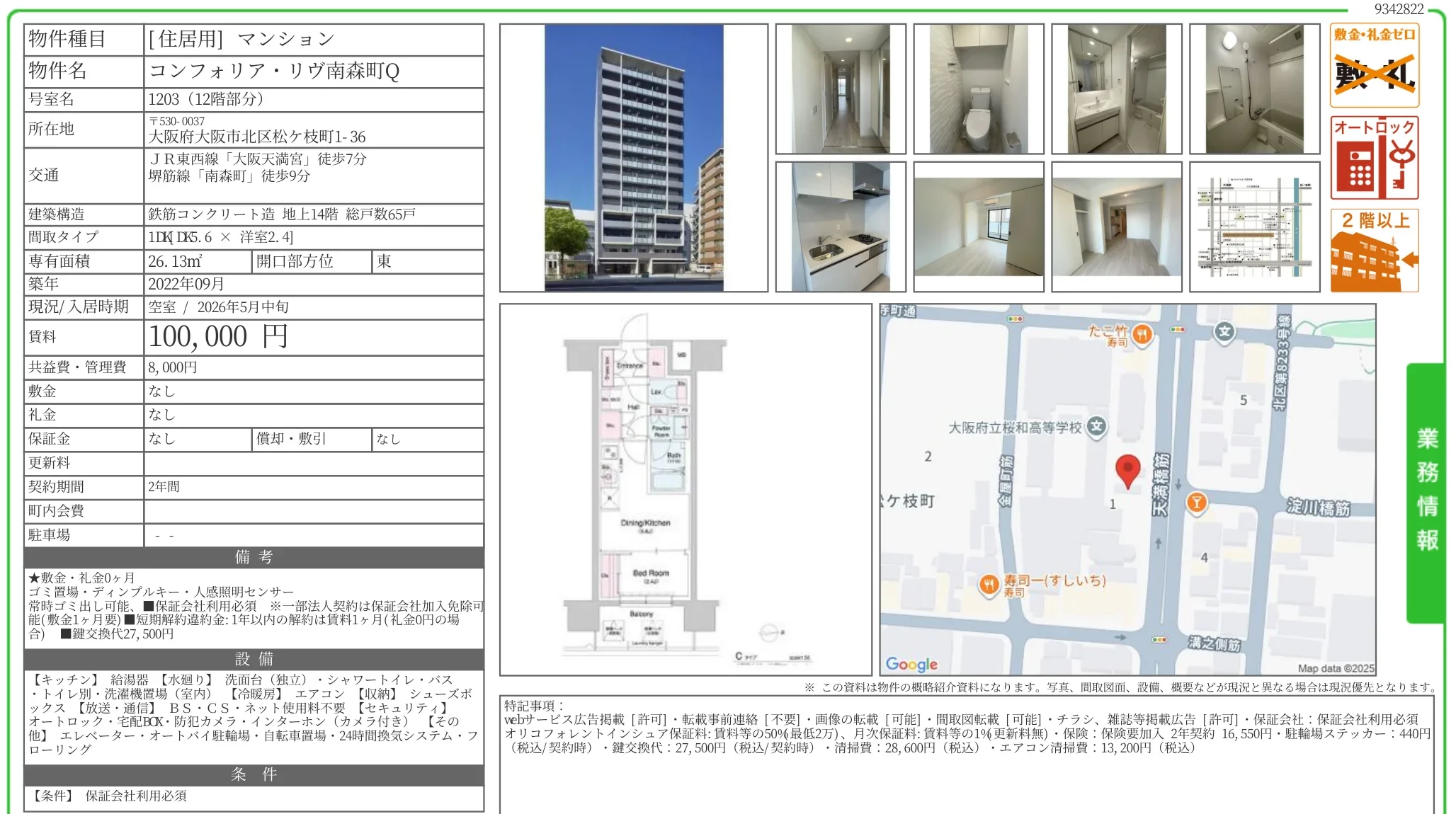Open the building exterior photo

click(633, 158)
